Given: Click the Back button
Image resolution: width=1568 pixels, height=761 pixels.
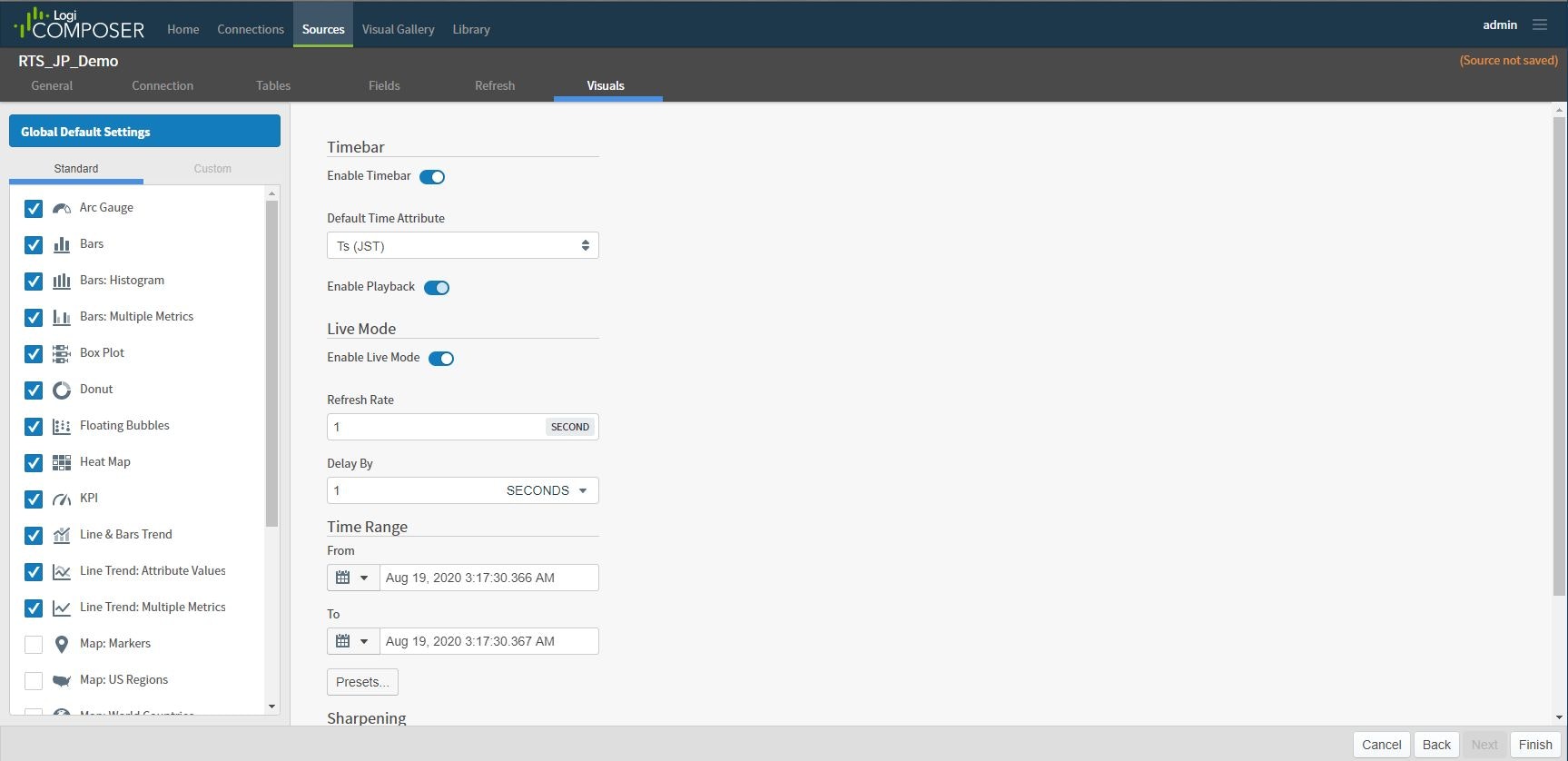Looking at the screenshot, I should coord(1436,745).
